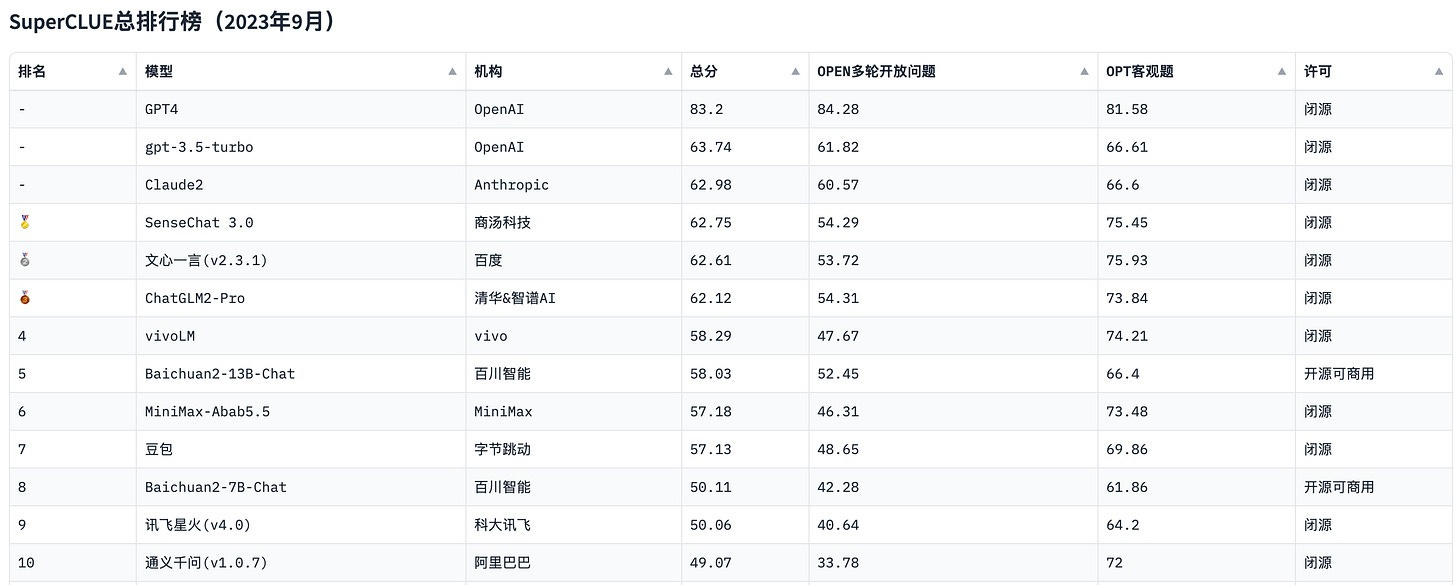Select the MiniMax-Abab5.5 model cell
Viewport: 1456px width, 585px height.
click(x=301, y=412)
